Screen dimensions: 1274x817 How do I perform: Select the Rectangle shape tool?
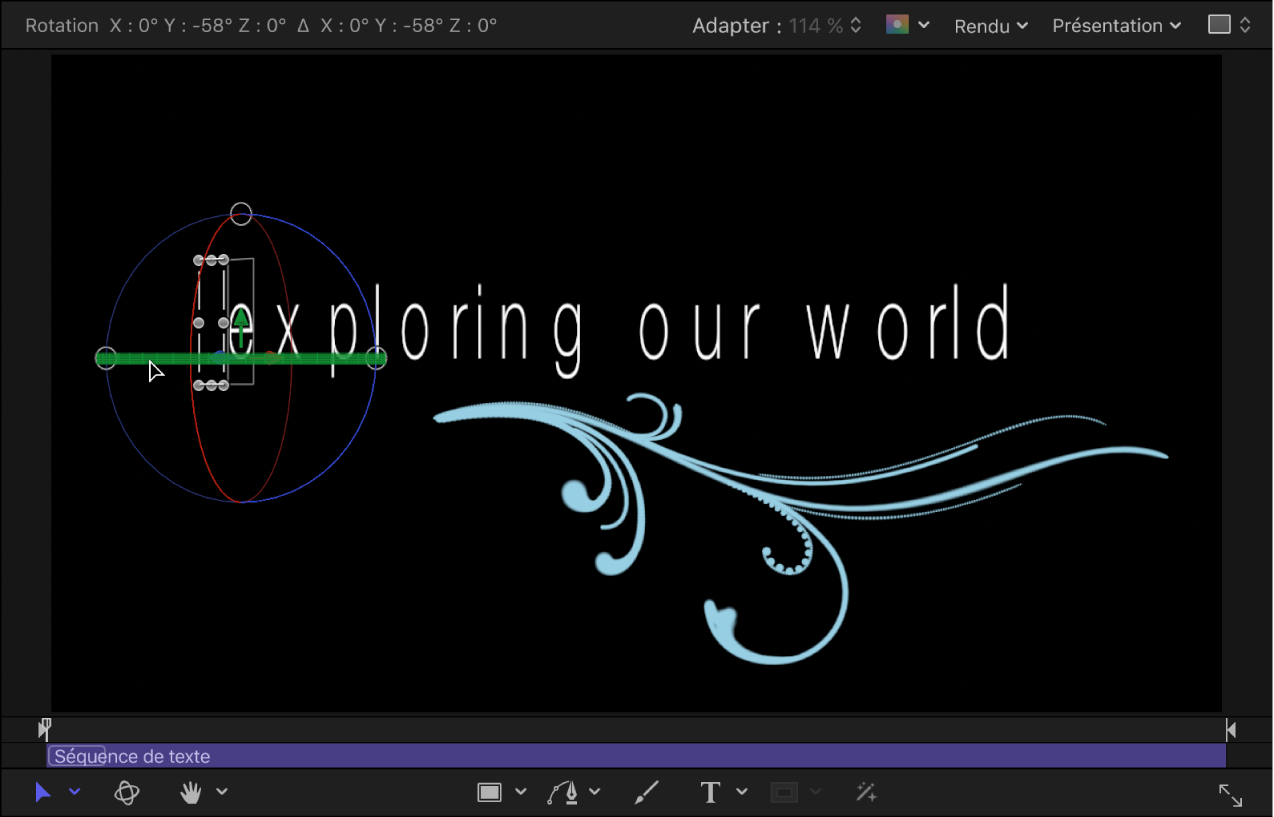click(x=489, y=793)
